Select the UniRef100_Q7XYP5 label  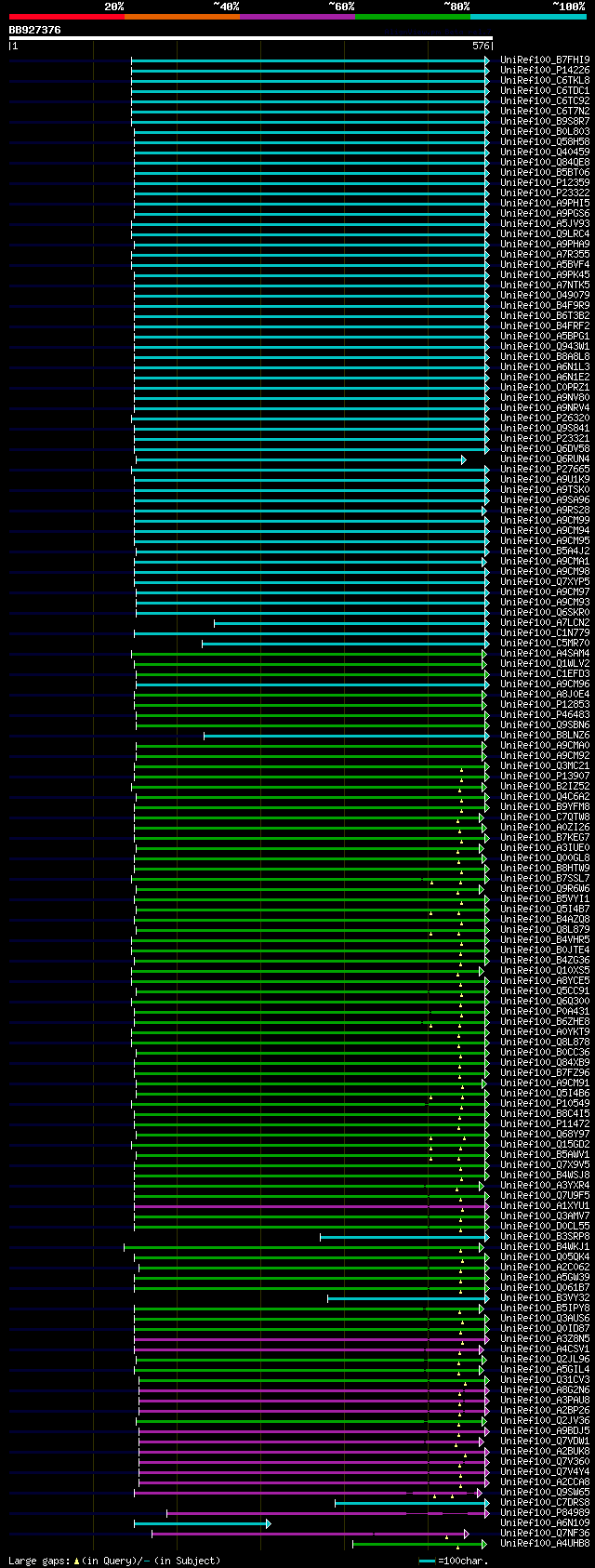click(x=545, y=581)
